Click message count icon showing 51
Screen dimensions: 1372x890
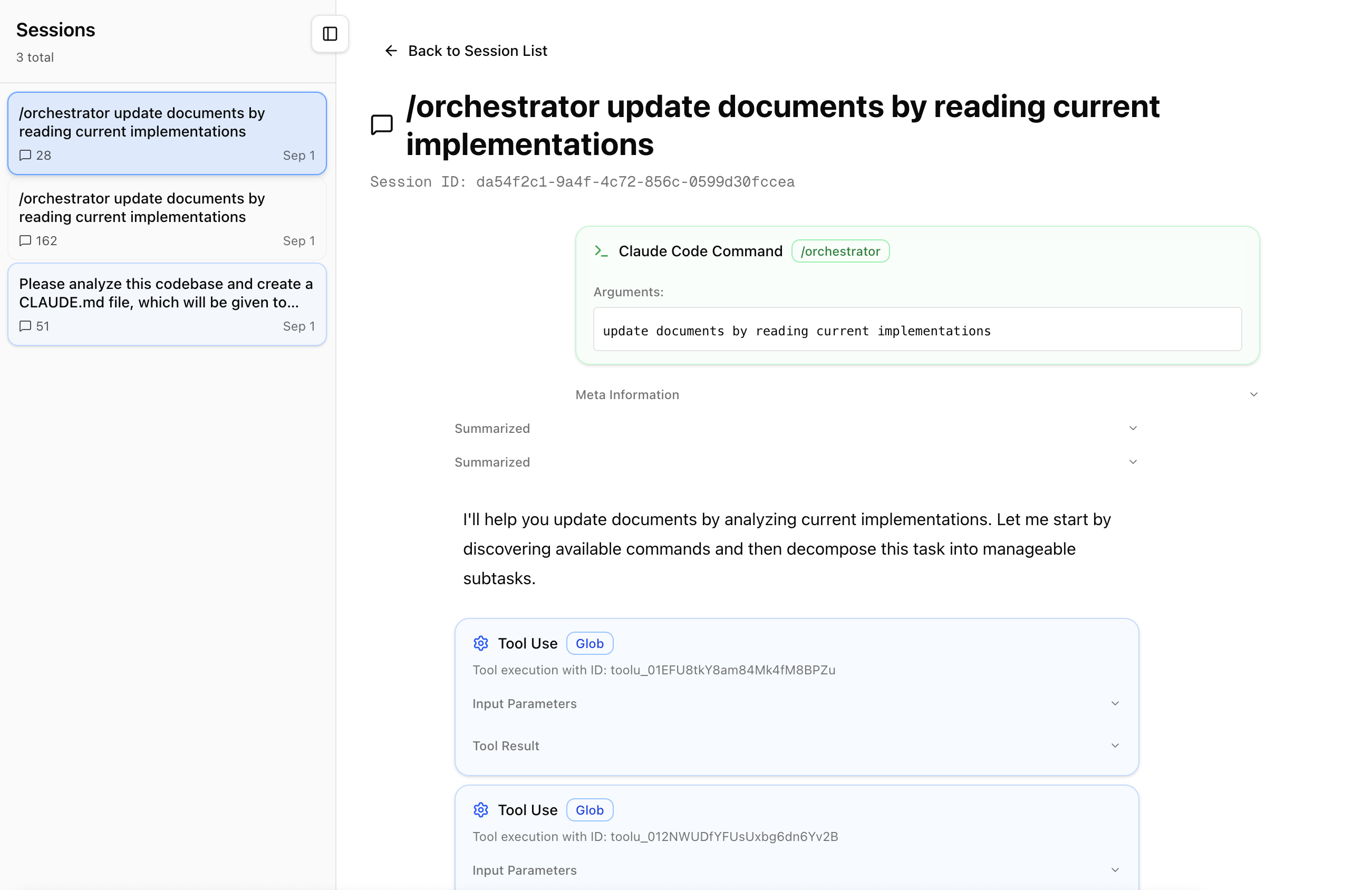tap(25, 326)
